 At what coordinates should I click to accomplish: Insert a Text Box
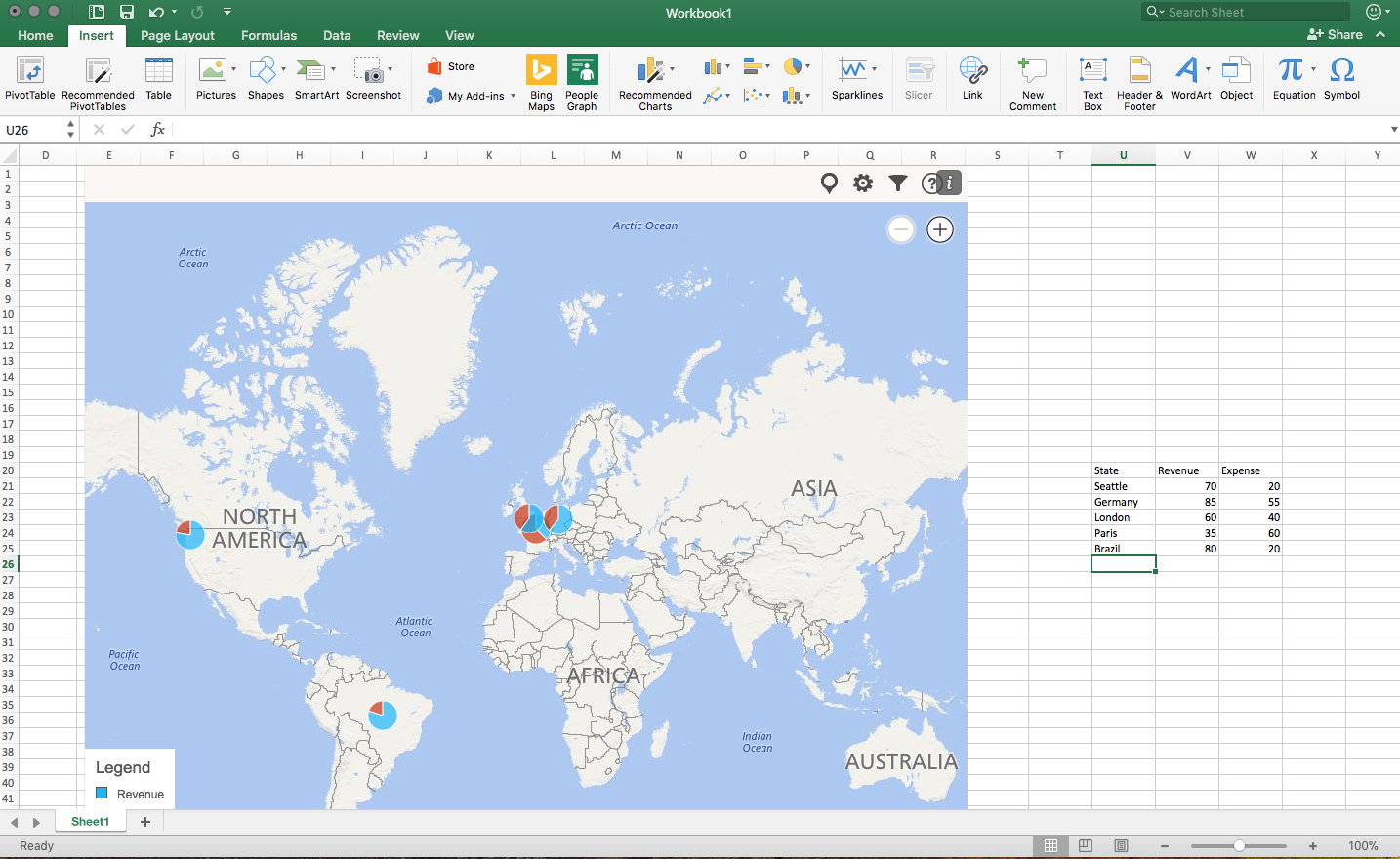tap(1092, 83)
